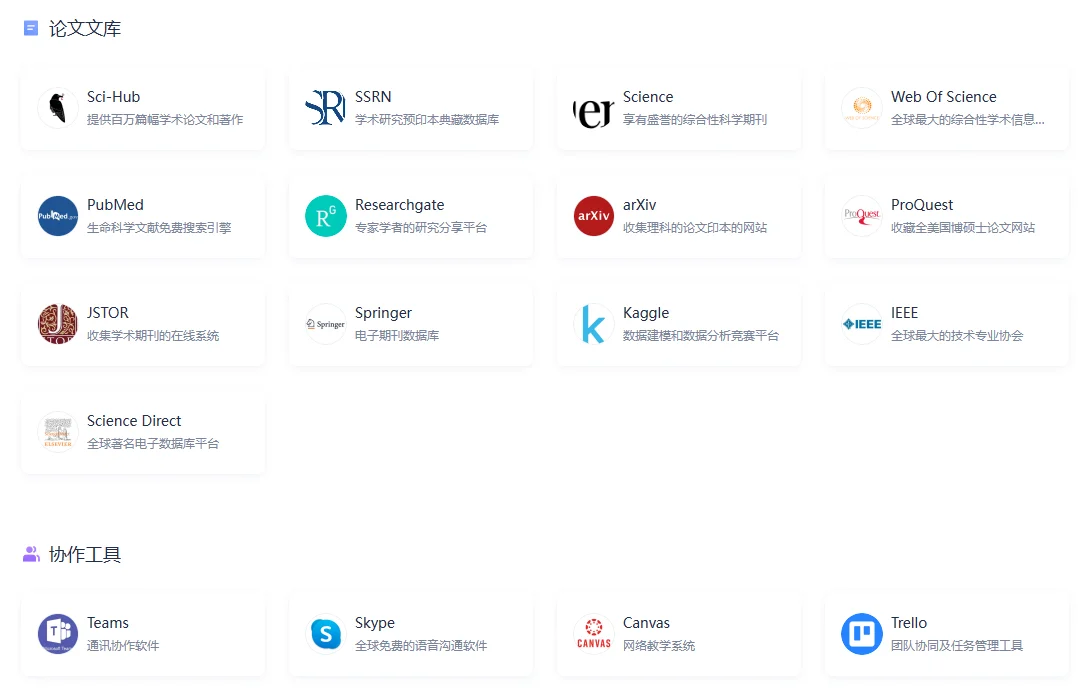Screen dimensions: 1078x688
Task: Open the IEEE link title
Action: click(x=905, y=313)
